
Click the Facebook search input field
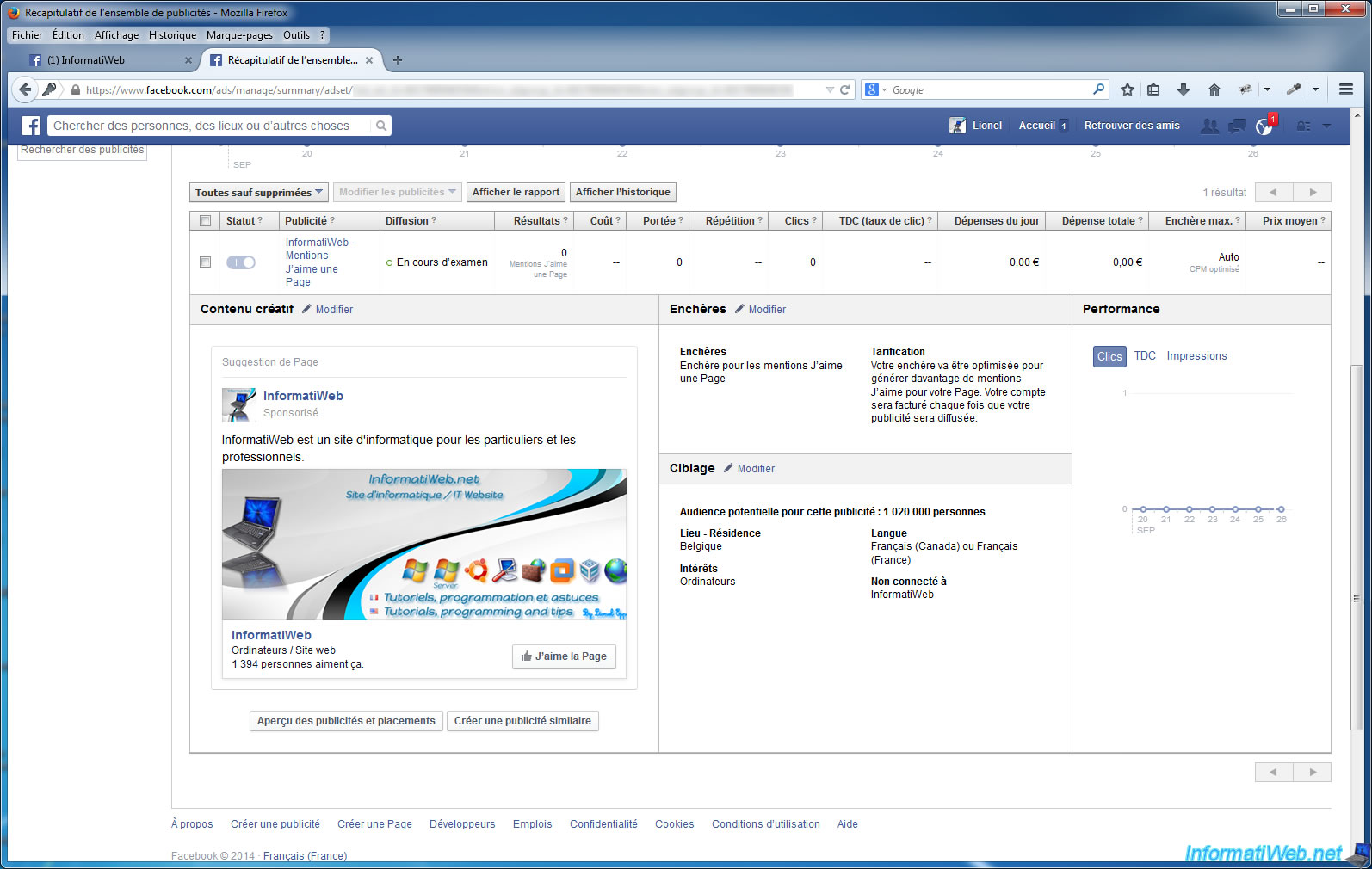coord(211,126)
